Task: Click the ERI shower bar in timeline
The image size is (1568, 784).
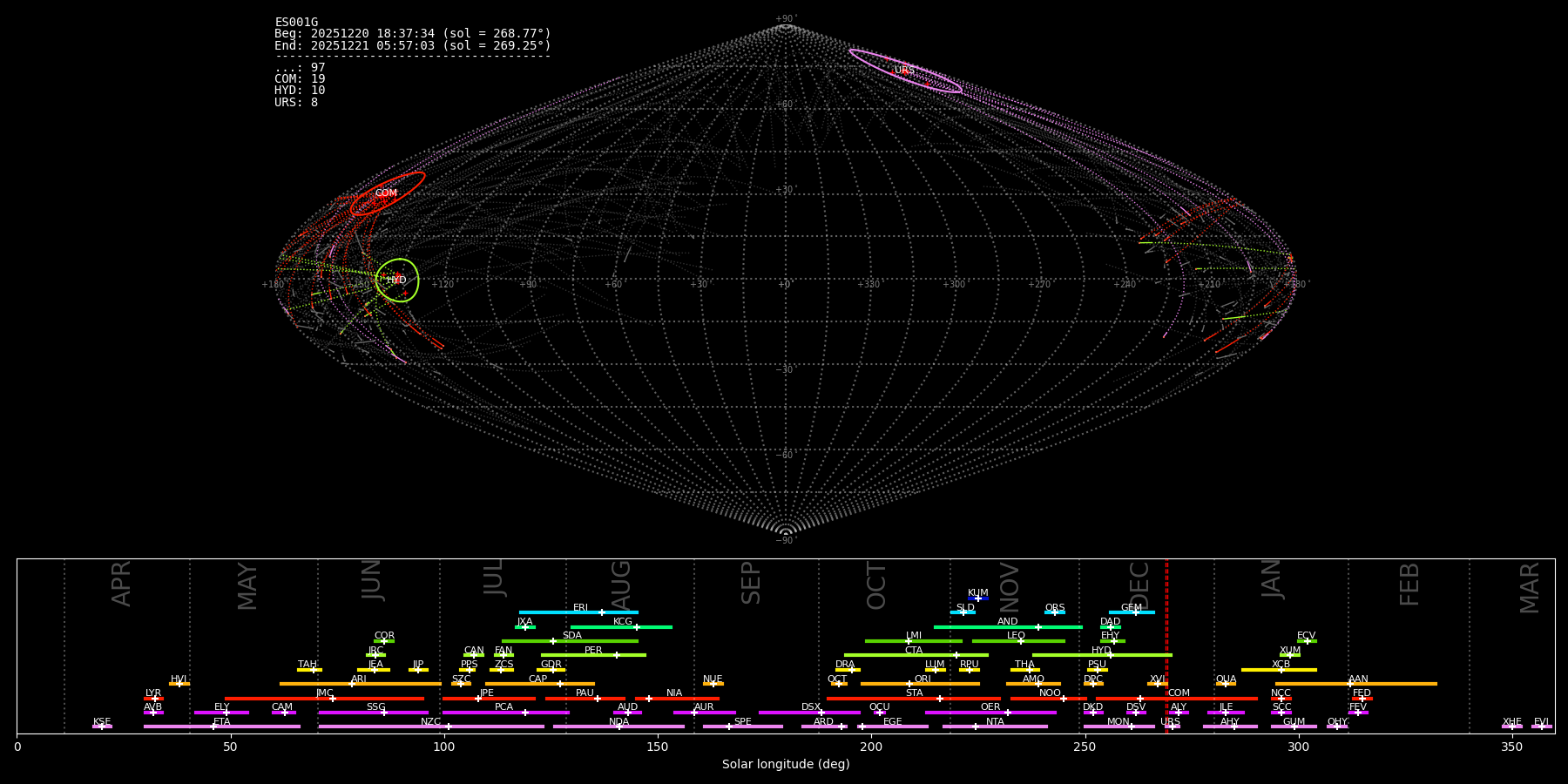Action: [x=578, y=612]
